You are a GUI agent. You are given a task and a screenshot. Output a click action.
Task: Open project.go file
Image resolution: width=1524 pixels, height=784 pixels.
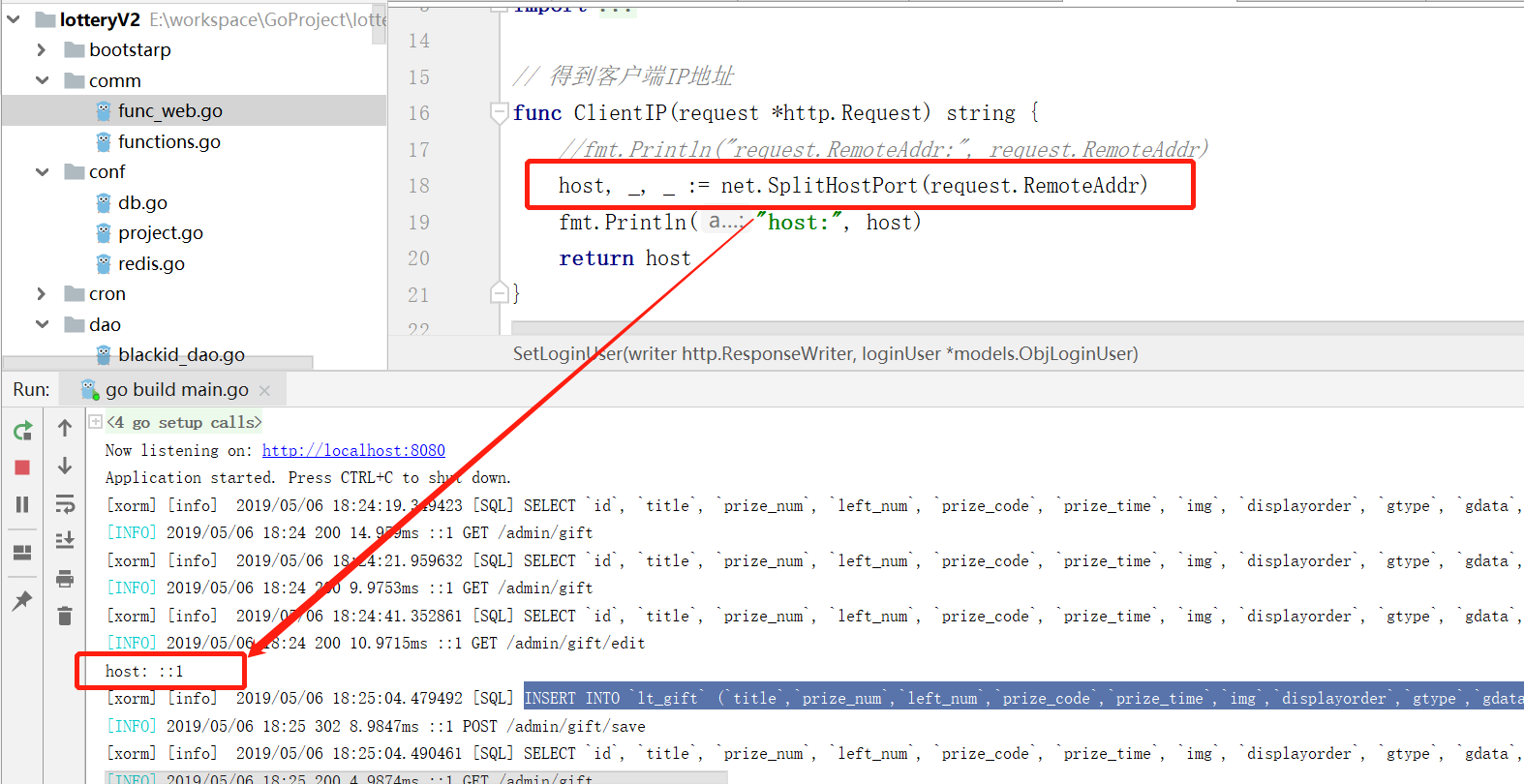pos(161,232)
